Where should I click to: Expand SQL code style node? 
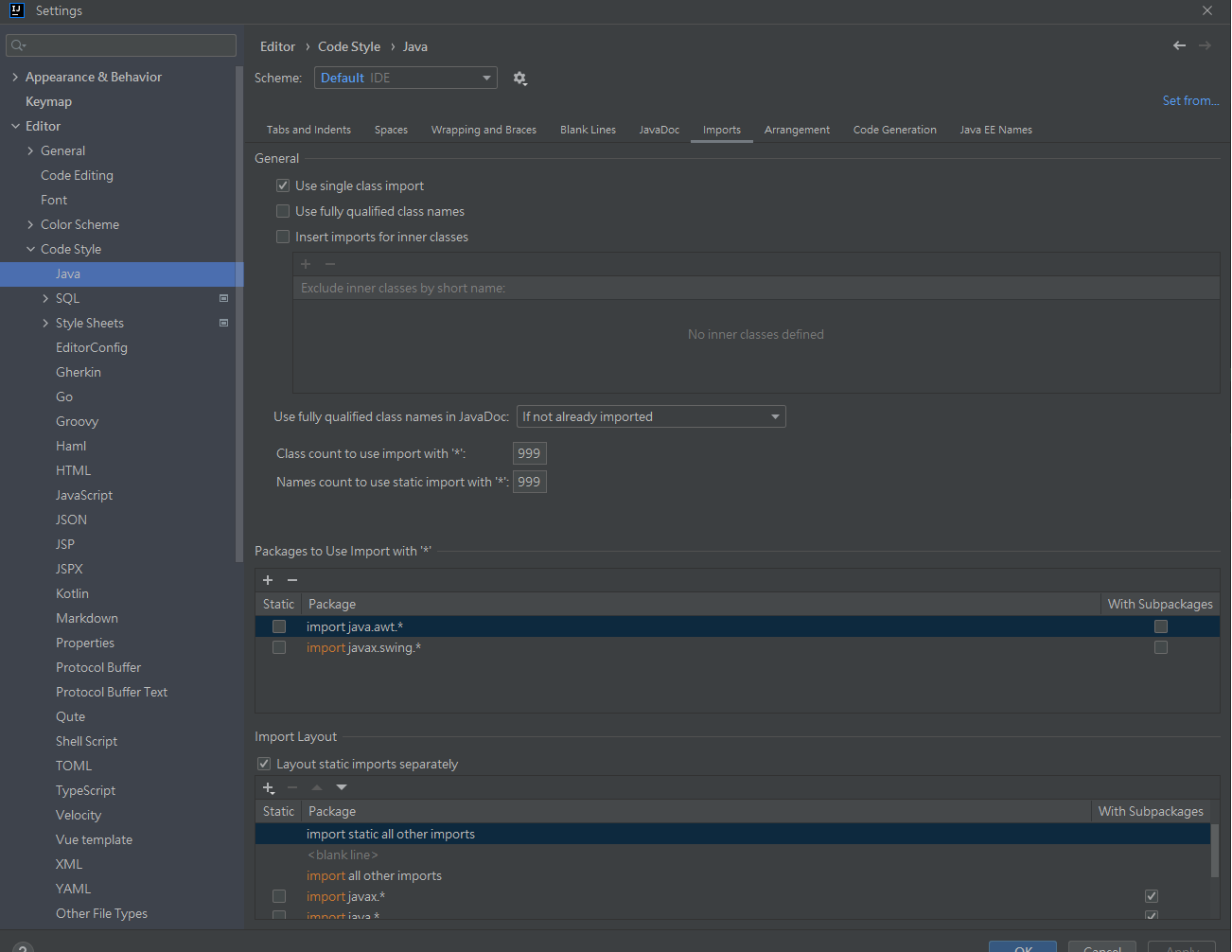45,298
